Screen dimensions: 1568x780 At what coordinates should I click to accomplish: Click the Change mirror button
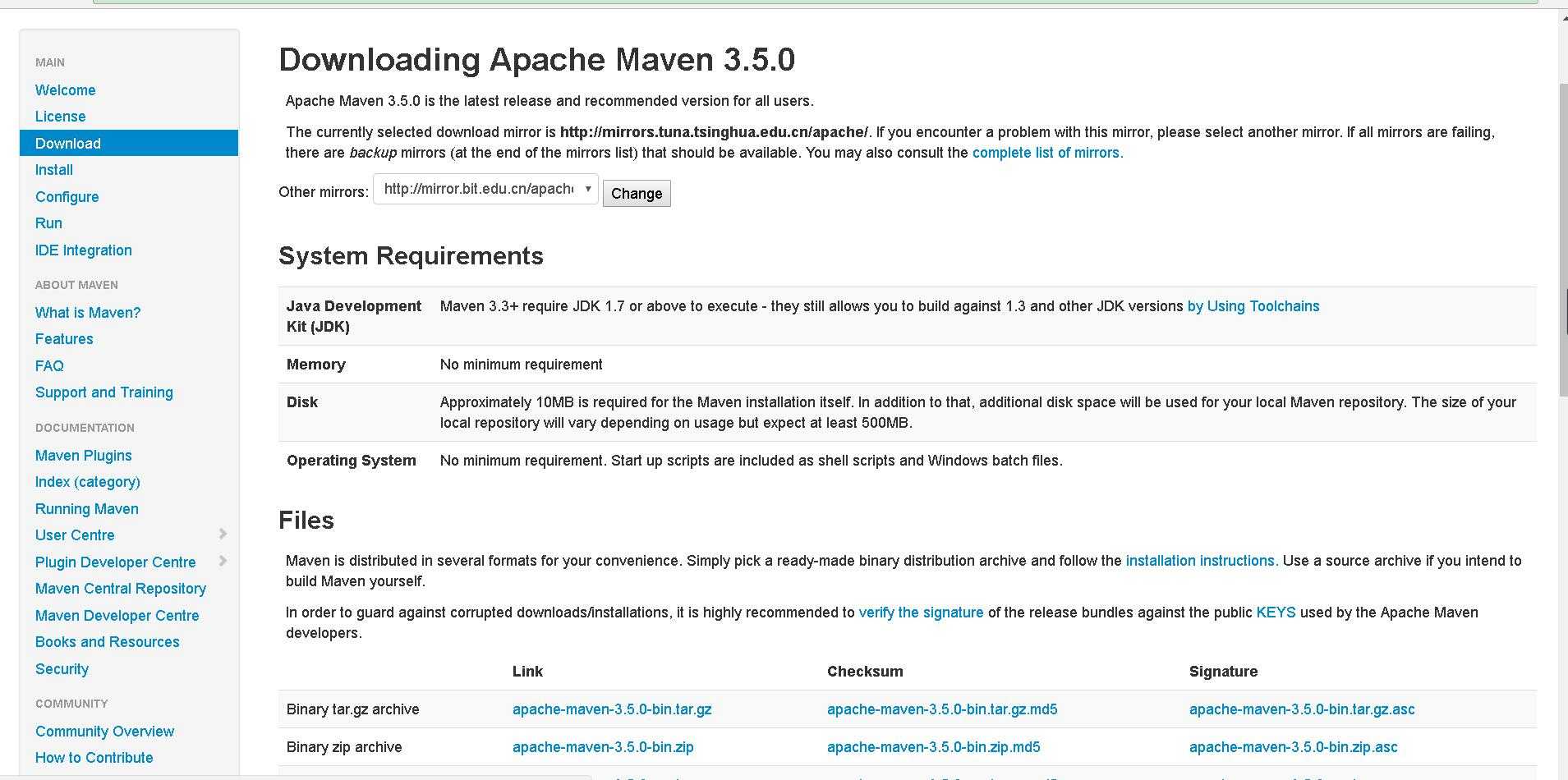pos(637,194)
